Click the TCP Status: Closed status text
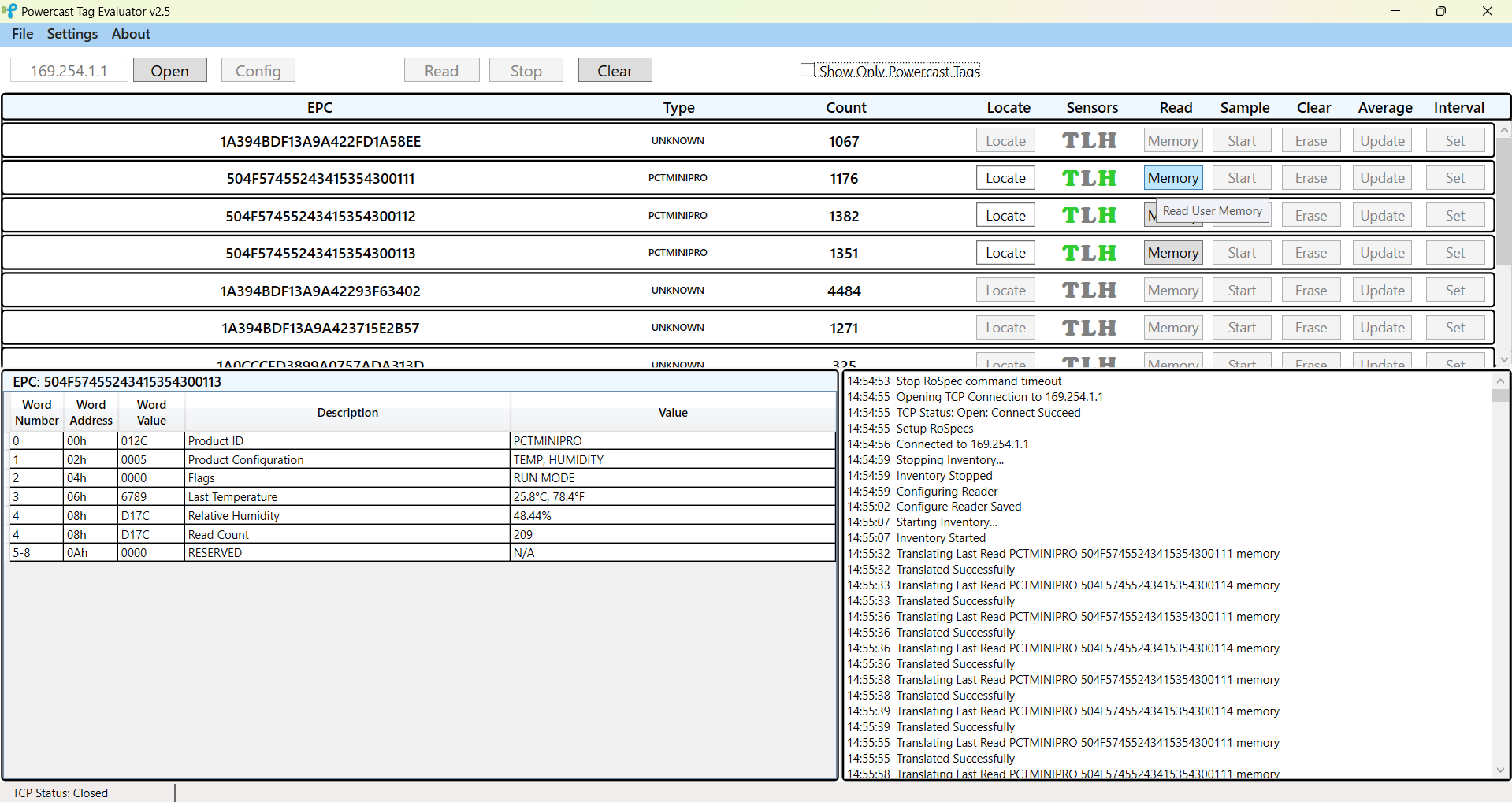This screenshot has width=1512, height=802. click(x=61, y=793)
